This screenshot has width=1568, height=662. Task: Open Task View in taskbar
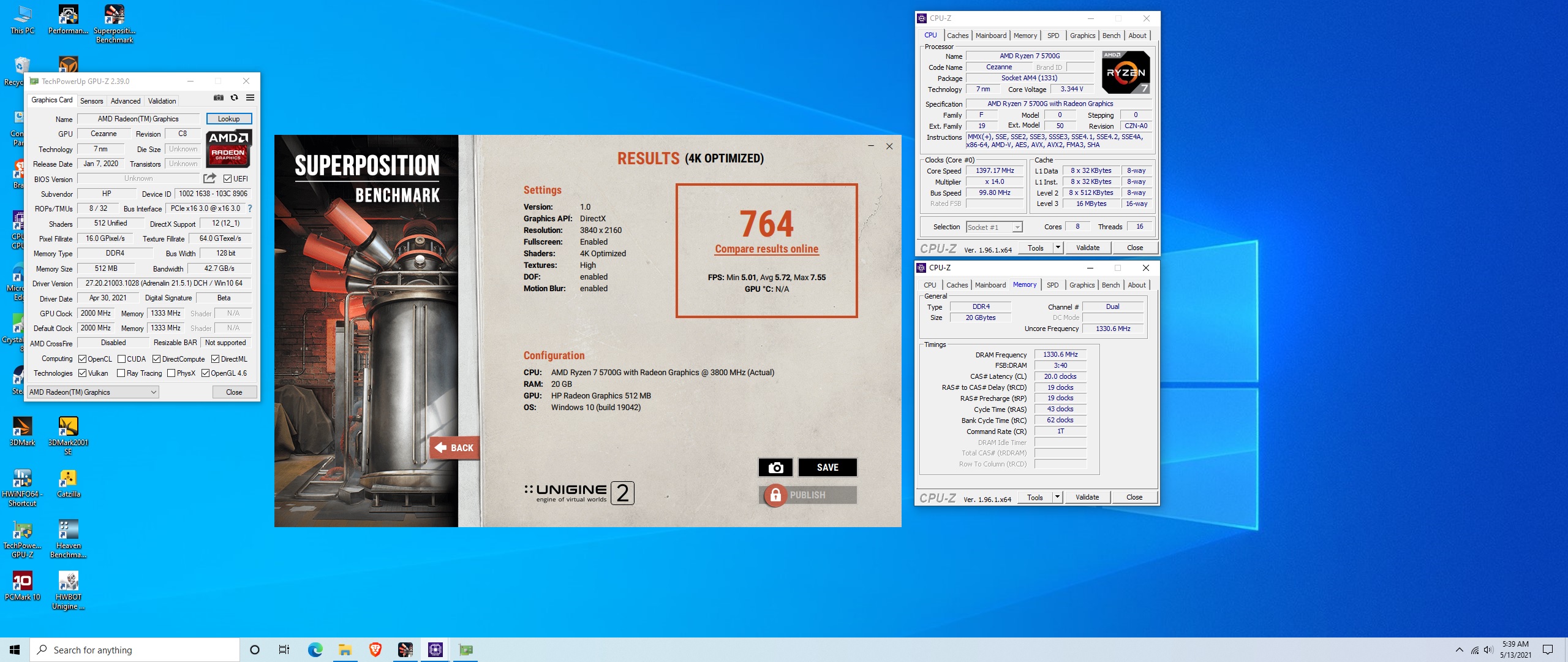click(284, 650)
